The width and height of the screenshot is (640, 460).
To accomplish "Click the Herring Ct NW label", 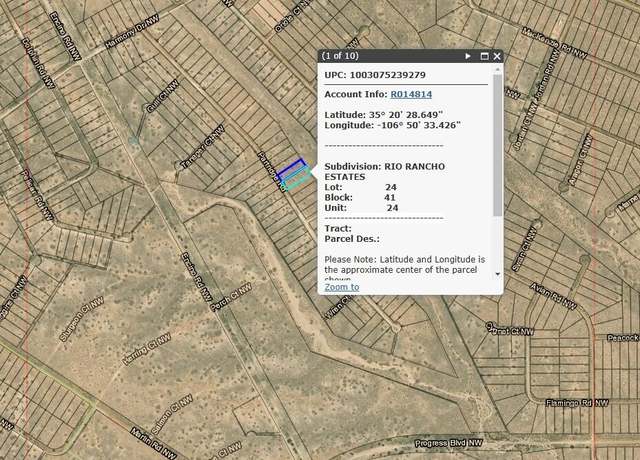I will 147,349.
